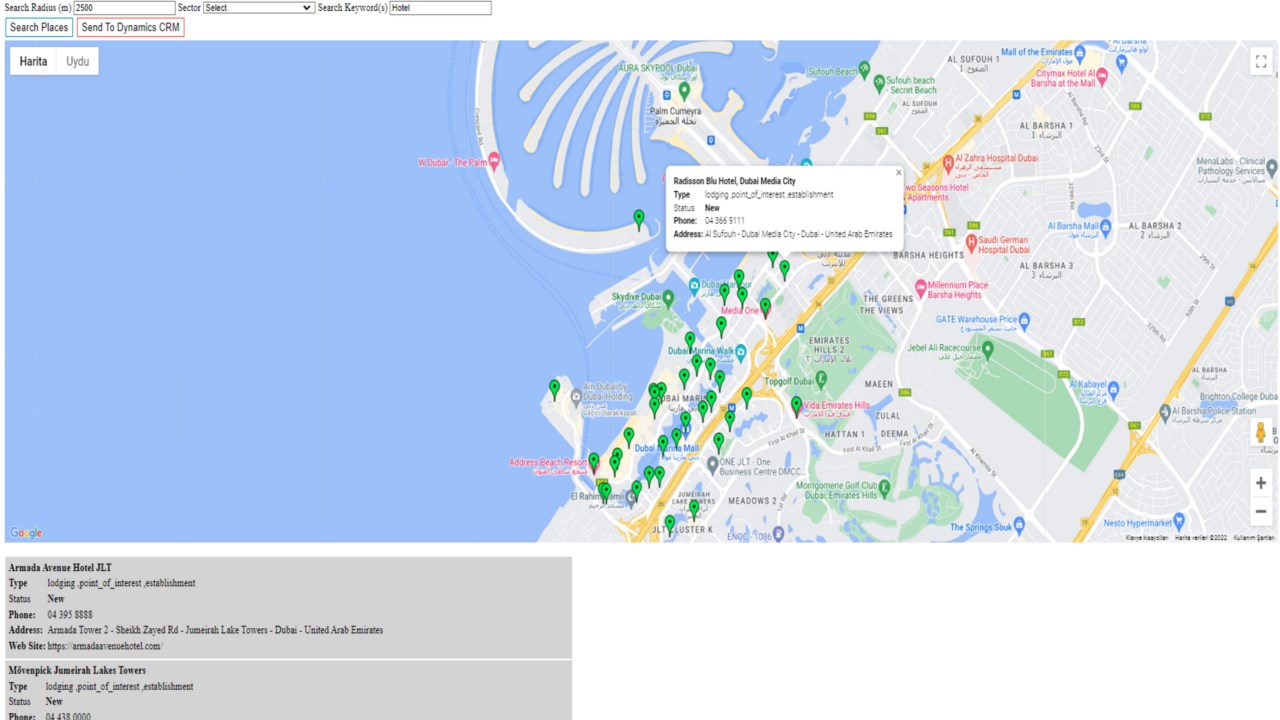Click the Media One hotel marker
Viewport: 1280px width, 720px height.
pyautogui.click(x=765, y=307)
